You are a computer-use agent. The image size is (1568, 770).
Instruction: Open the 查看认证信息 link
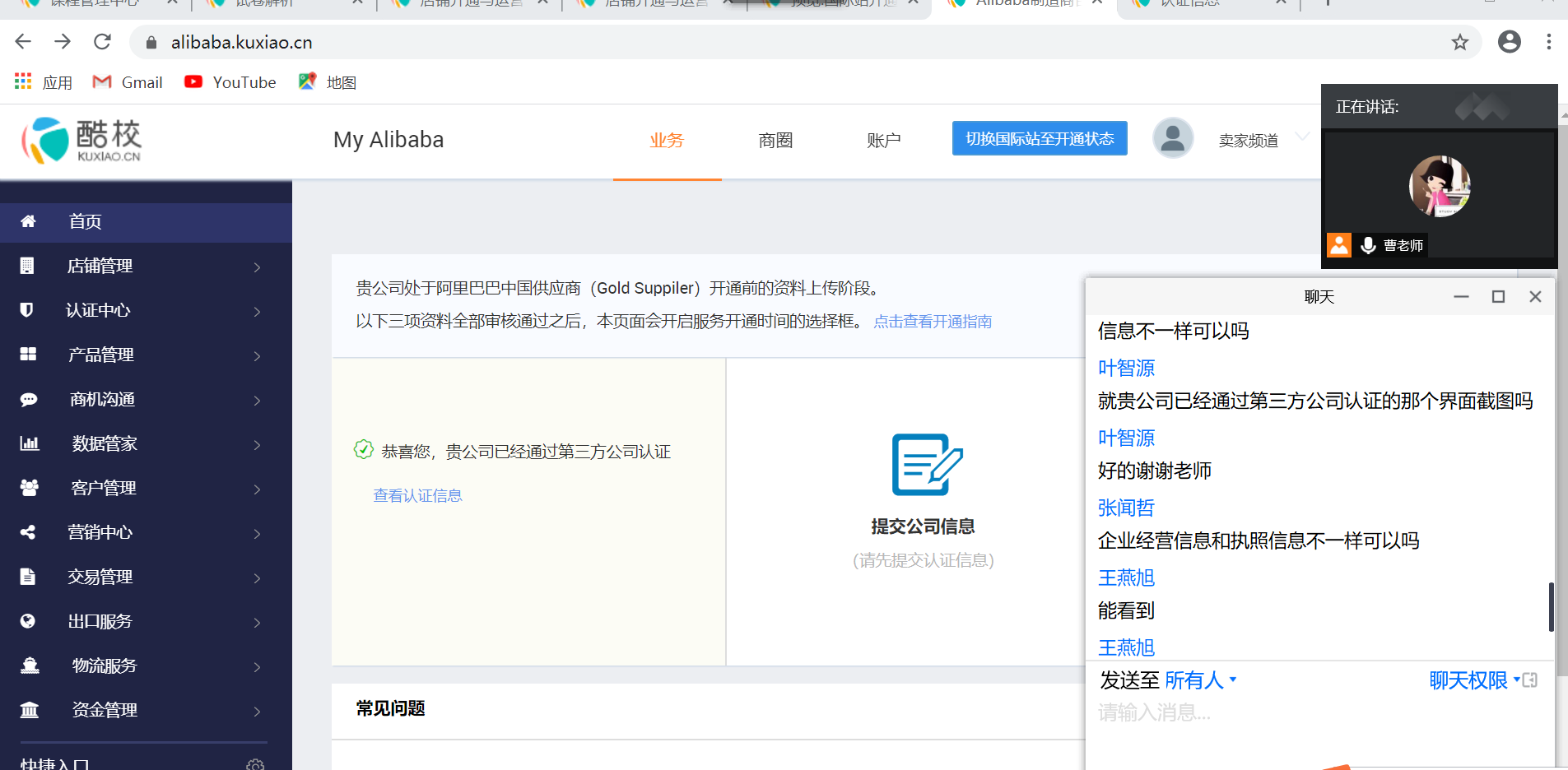click(417, 495)
